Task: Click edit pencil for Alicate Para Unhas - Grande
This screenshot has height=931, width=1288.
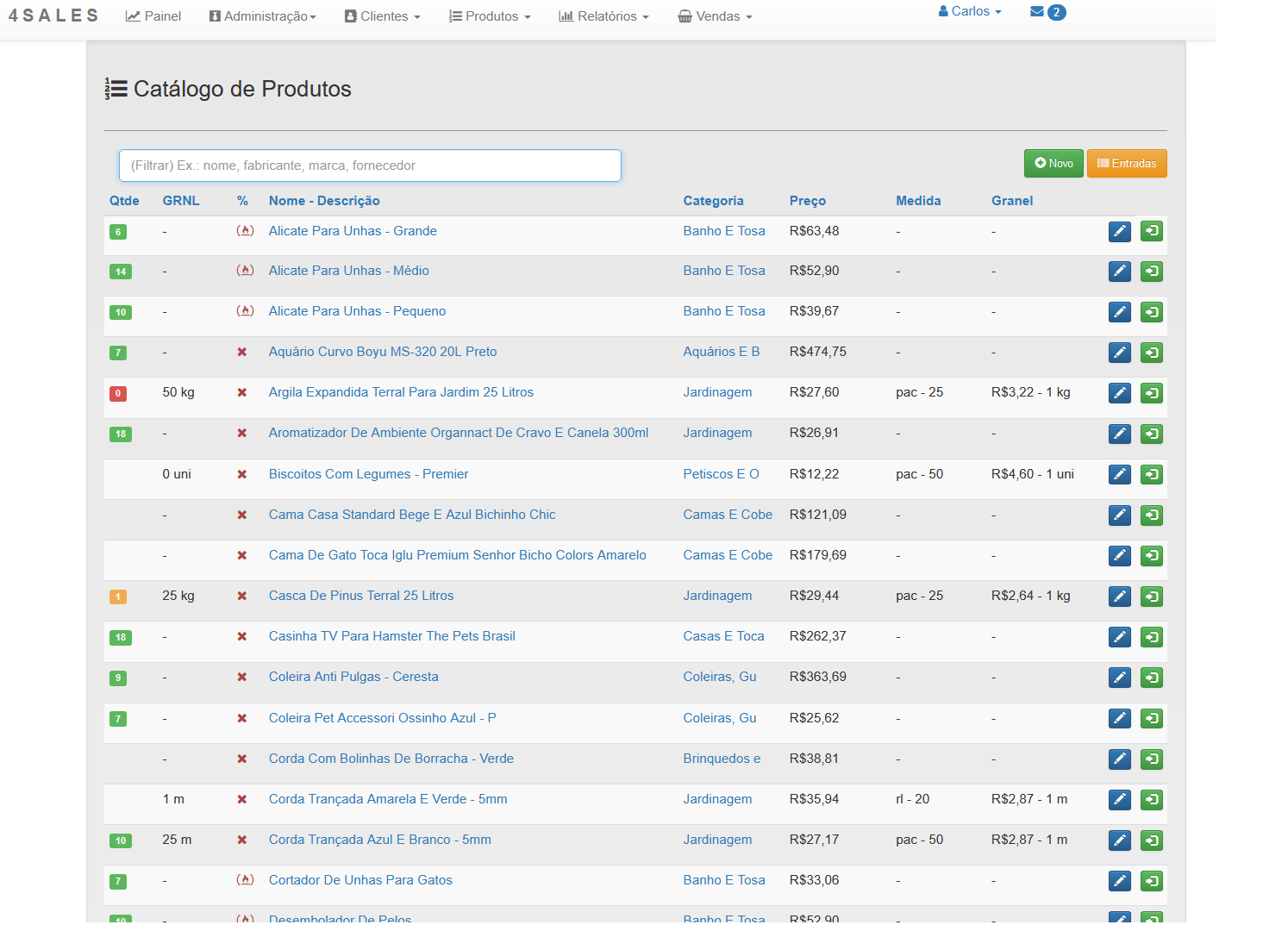Action: (x=1119, y=231)
